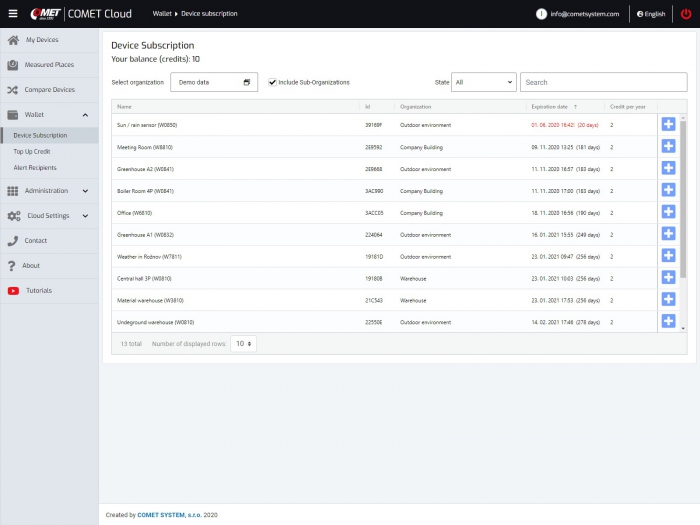
Task: Open Measured Places in the sidebar
Action: [x=49, y=65]
